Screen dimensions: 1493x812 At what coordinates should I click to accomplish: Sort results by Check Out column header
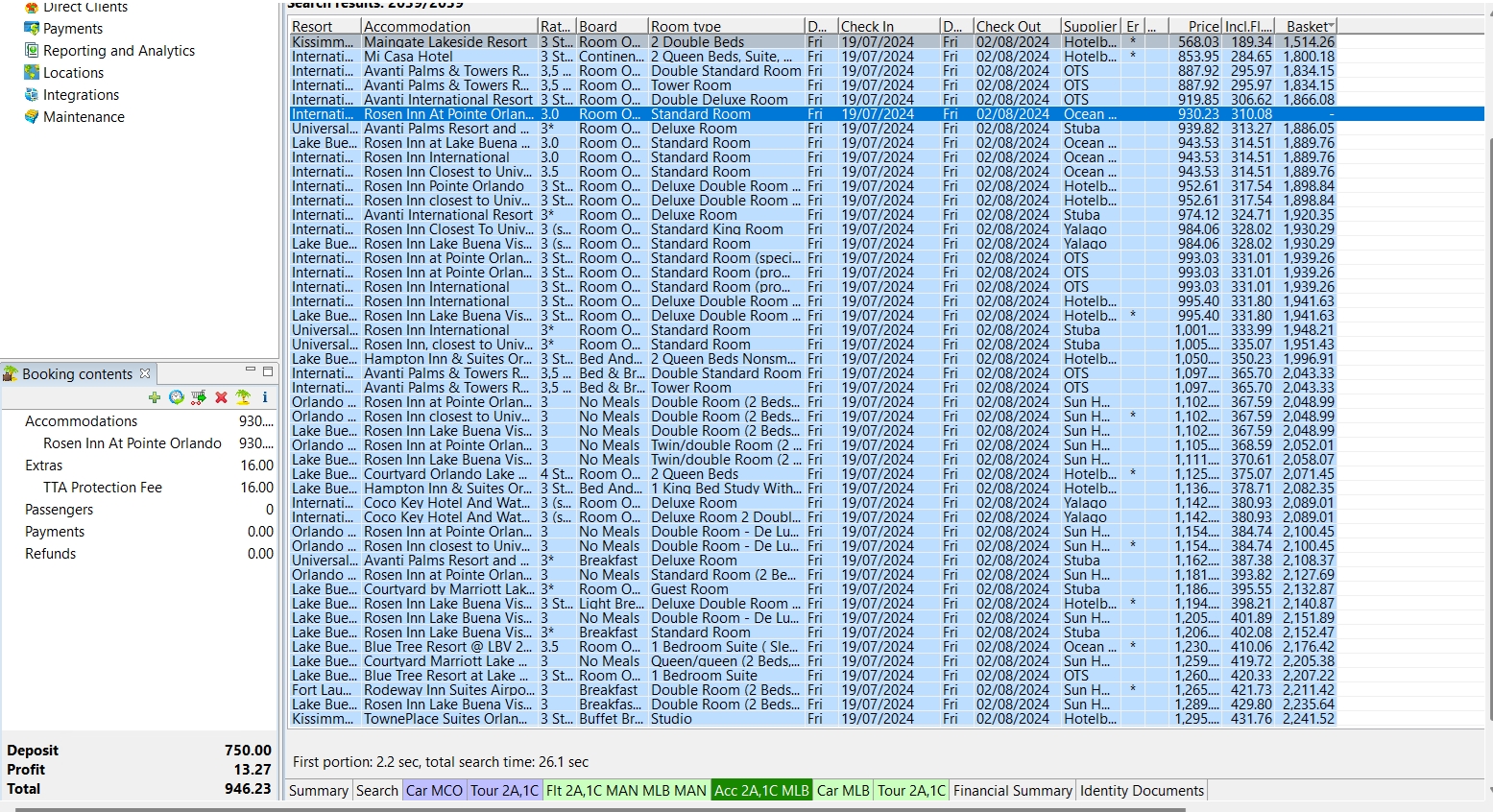[x=1017, y=26]
